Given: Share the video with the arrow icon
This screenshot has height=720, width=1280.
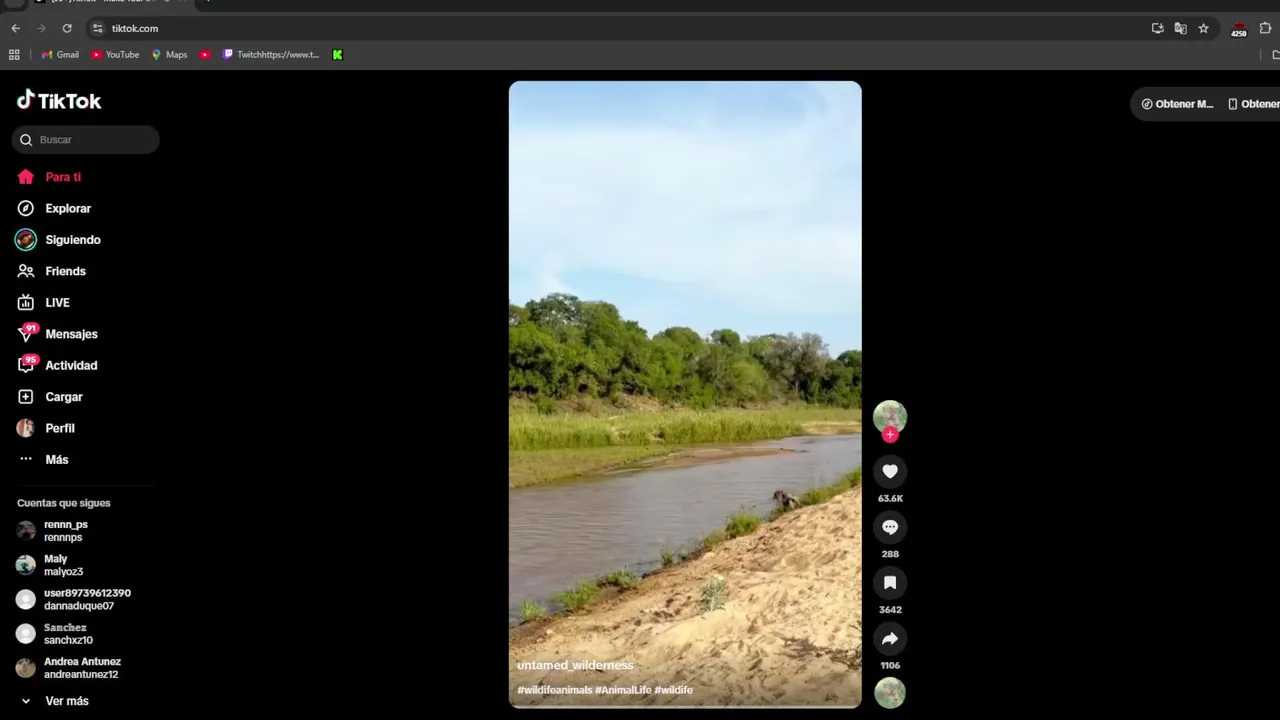Looking at the screenshot, I should [890, 638].
